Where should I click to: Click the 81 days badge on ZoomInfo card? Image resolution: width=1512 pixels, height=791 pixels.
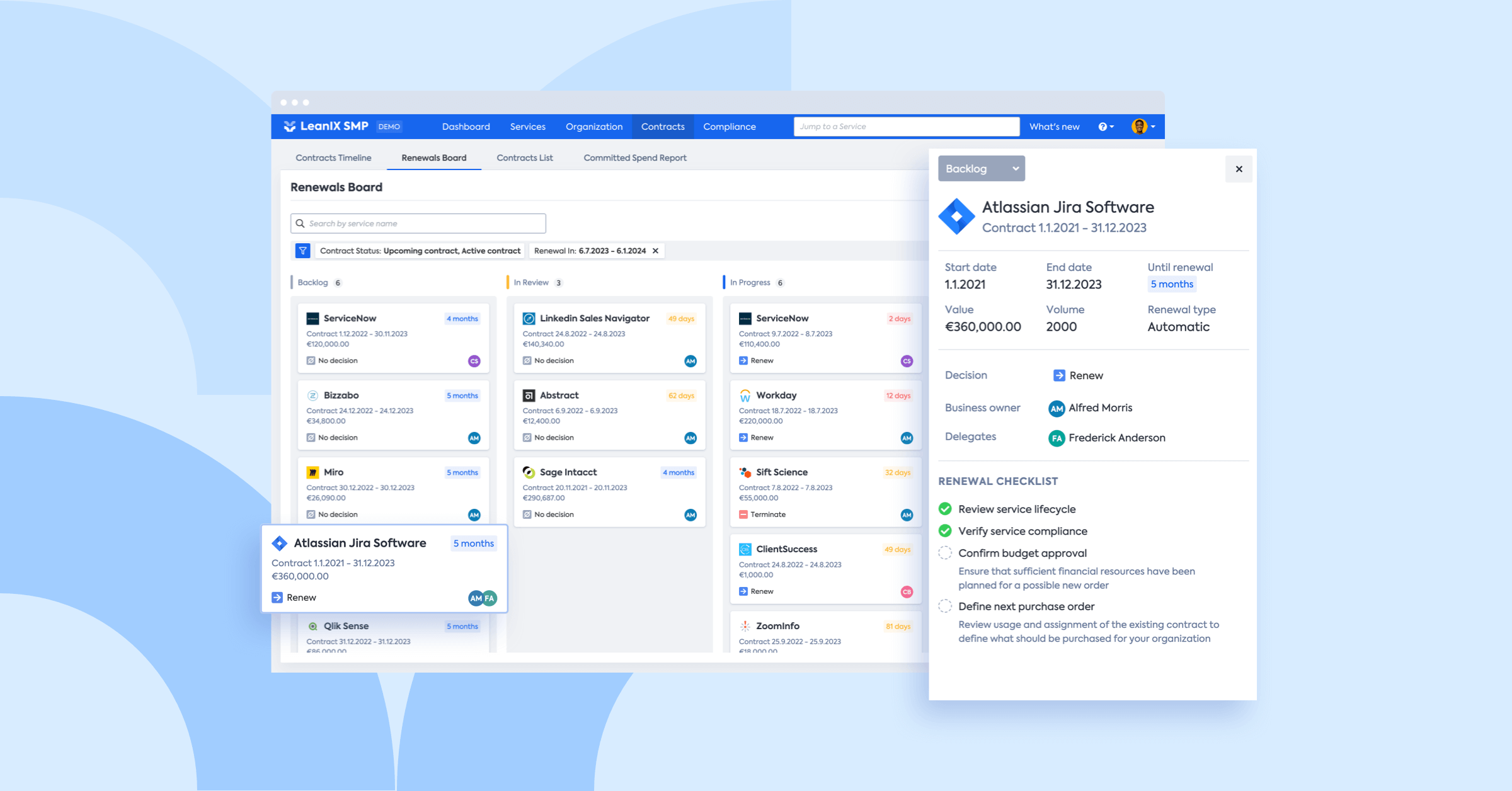(x=898, y=626)
